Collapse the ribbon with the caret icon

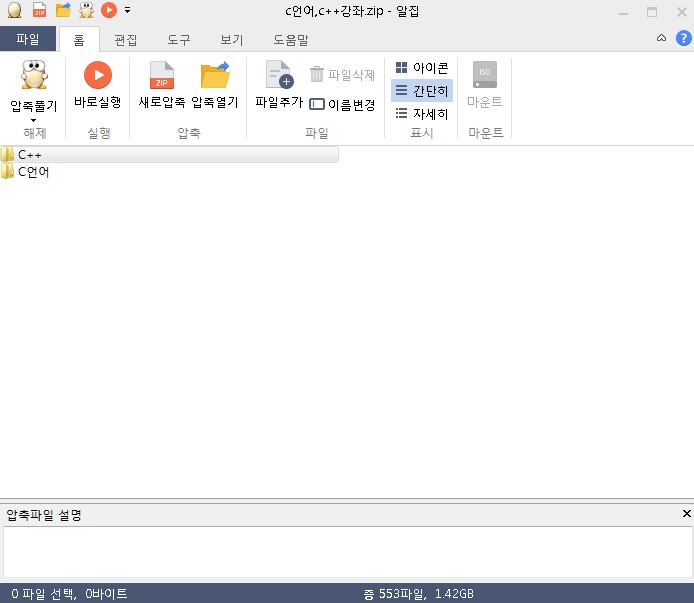click(661, 38)
